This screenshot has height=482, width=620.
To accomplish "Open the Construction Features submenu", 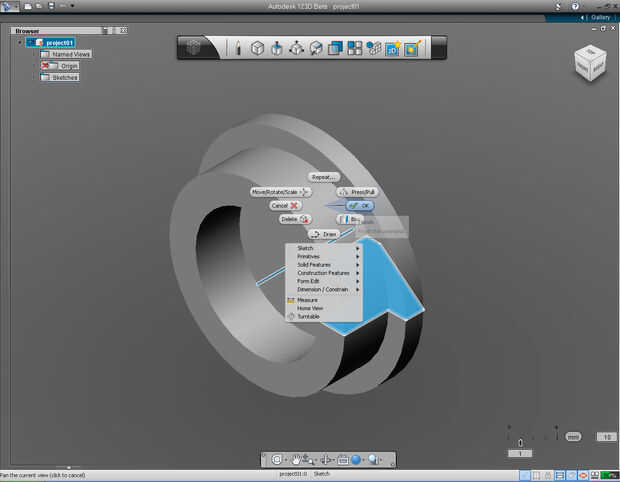I will [324, 273].
